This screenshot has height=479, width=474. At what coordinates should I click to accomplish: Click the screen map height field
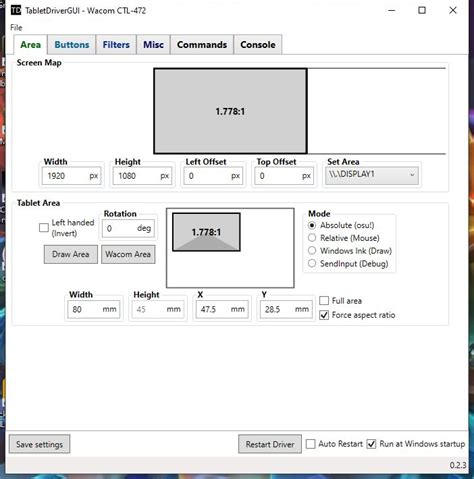coord(142,176)
